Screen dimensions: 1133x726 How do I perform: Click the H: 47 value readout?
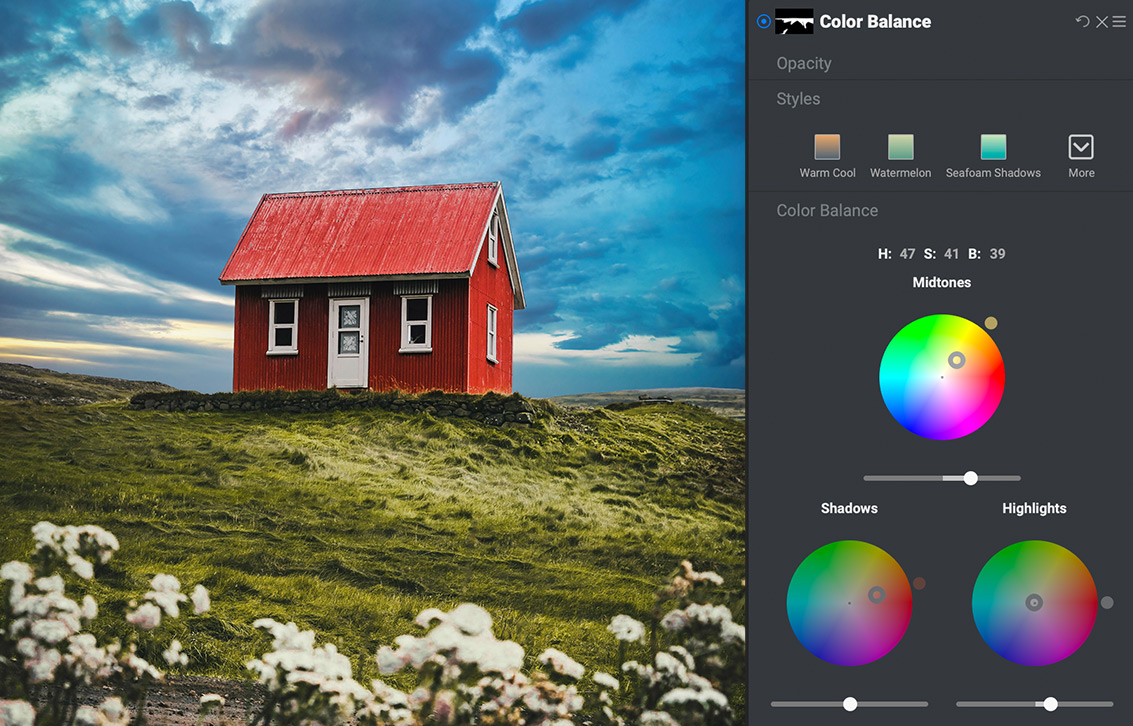point(897,253)
